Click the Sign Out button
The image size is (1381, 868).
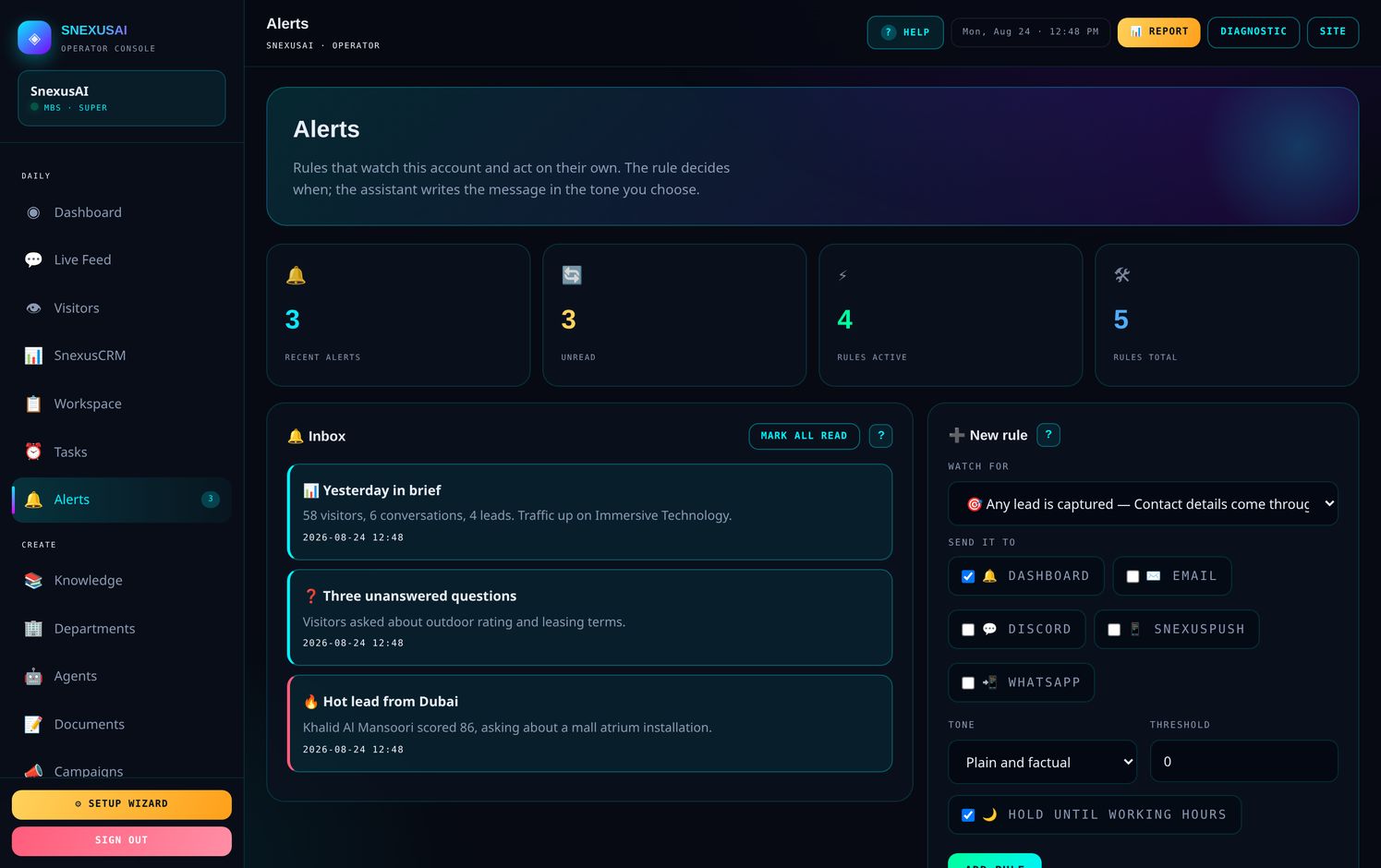point(121,841)
